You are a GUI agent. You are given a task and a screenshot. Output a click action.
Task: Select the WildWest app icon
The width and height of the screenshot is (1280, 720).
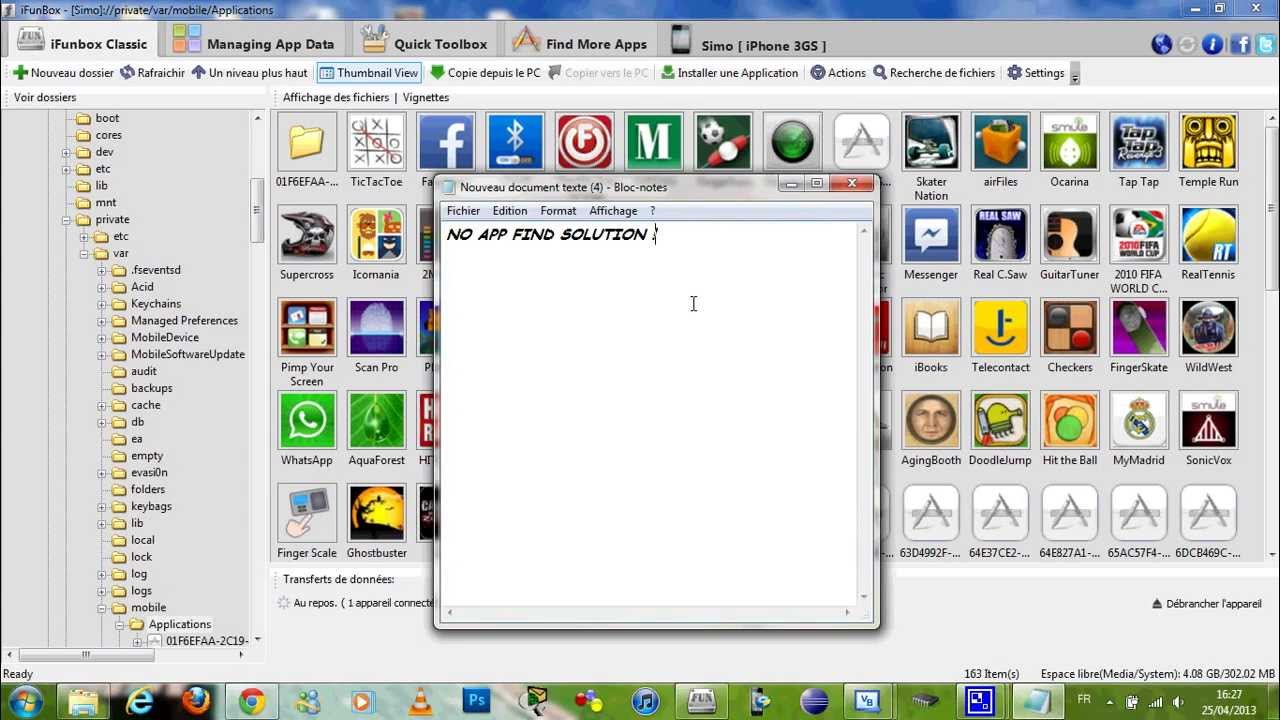[x=1208, y=328]
